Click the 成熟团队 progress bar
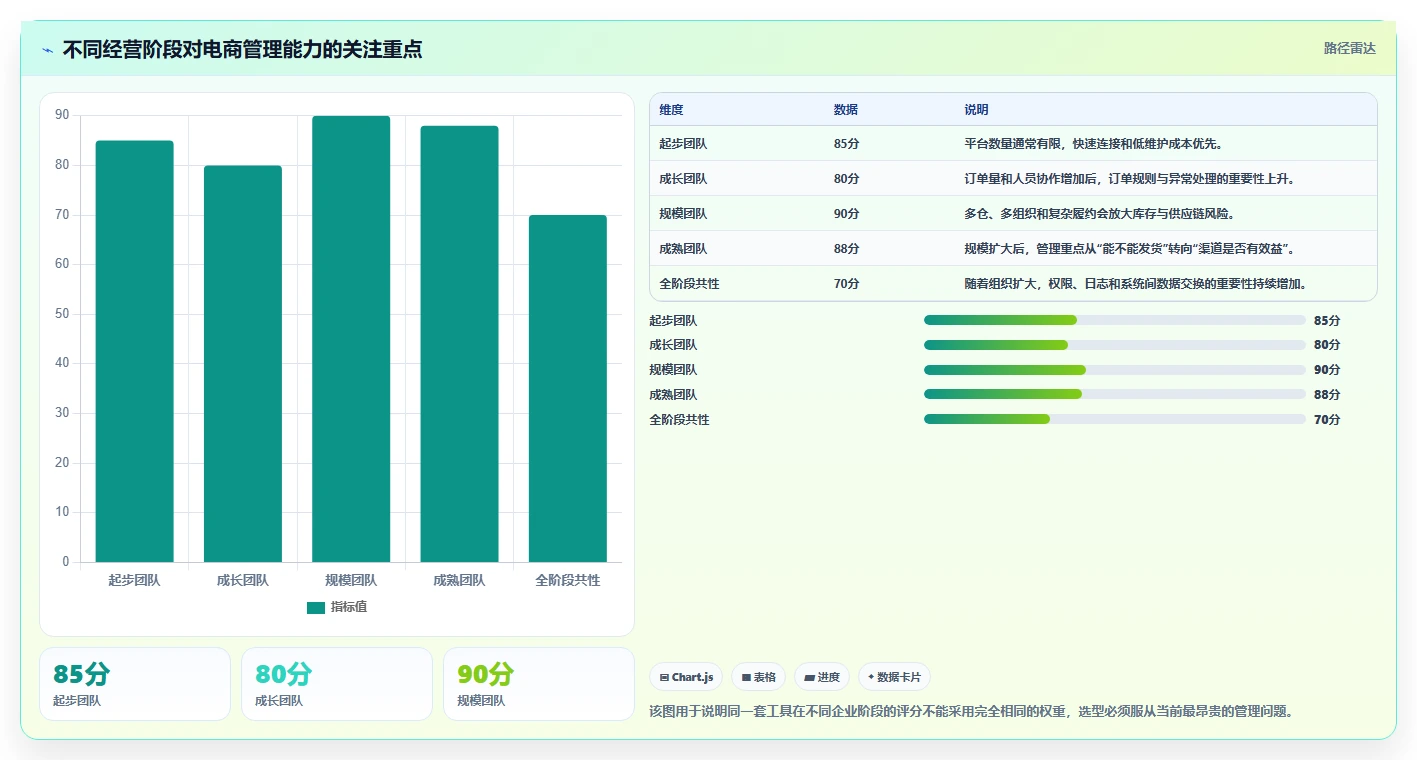 (1115, 394)
